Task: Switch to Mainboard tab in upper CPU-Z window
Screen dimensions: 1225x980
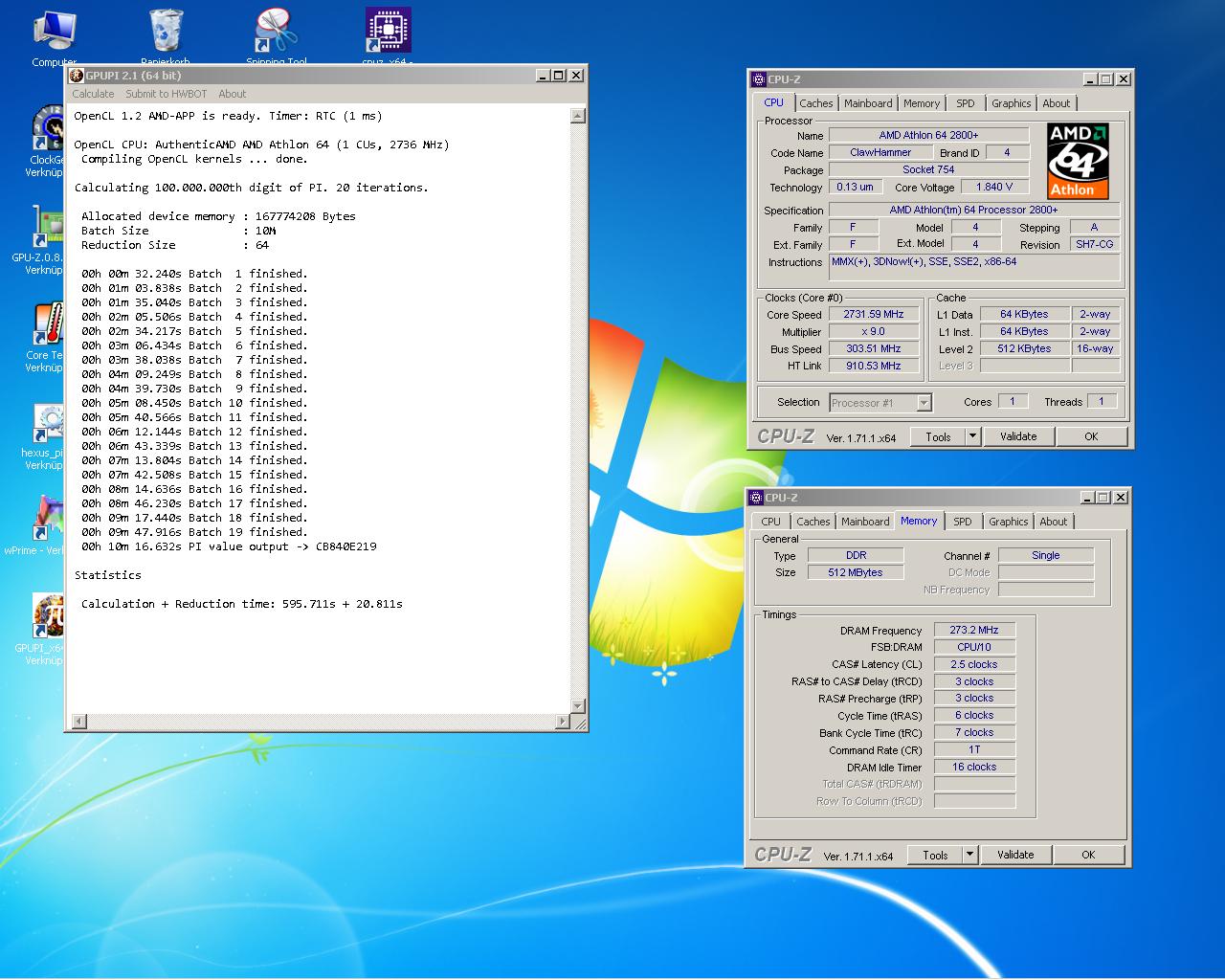Action: point(868,103)
